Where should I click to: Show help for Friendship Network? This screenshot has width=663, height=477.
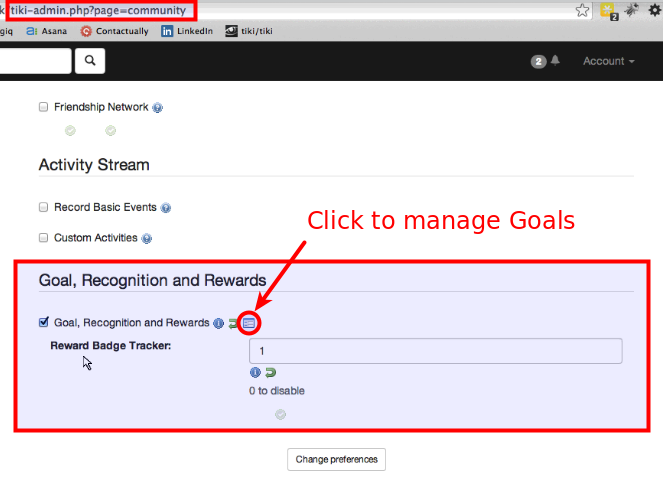(158, 108)
